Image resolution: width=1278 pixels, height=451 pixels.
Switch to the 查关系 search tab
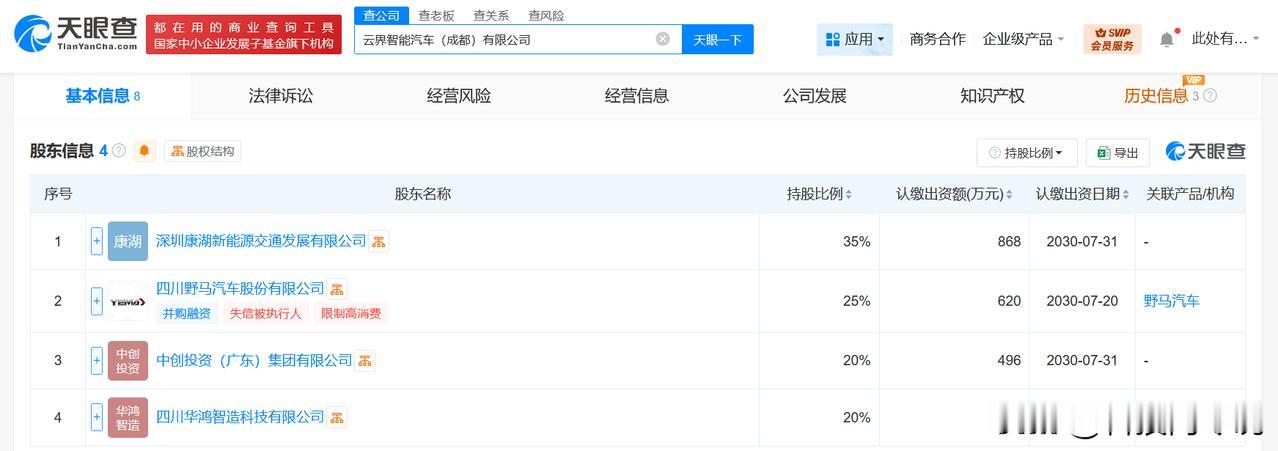tap(491, 15)
